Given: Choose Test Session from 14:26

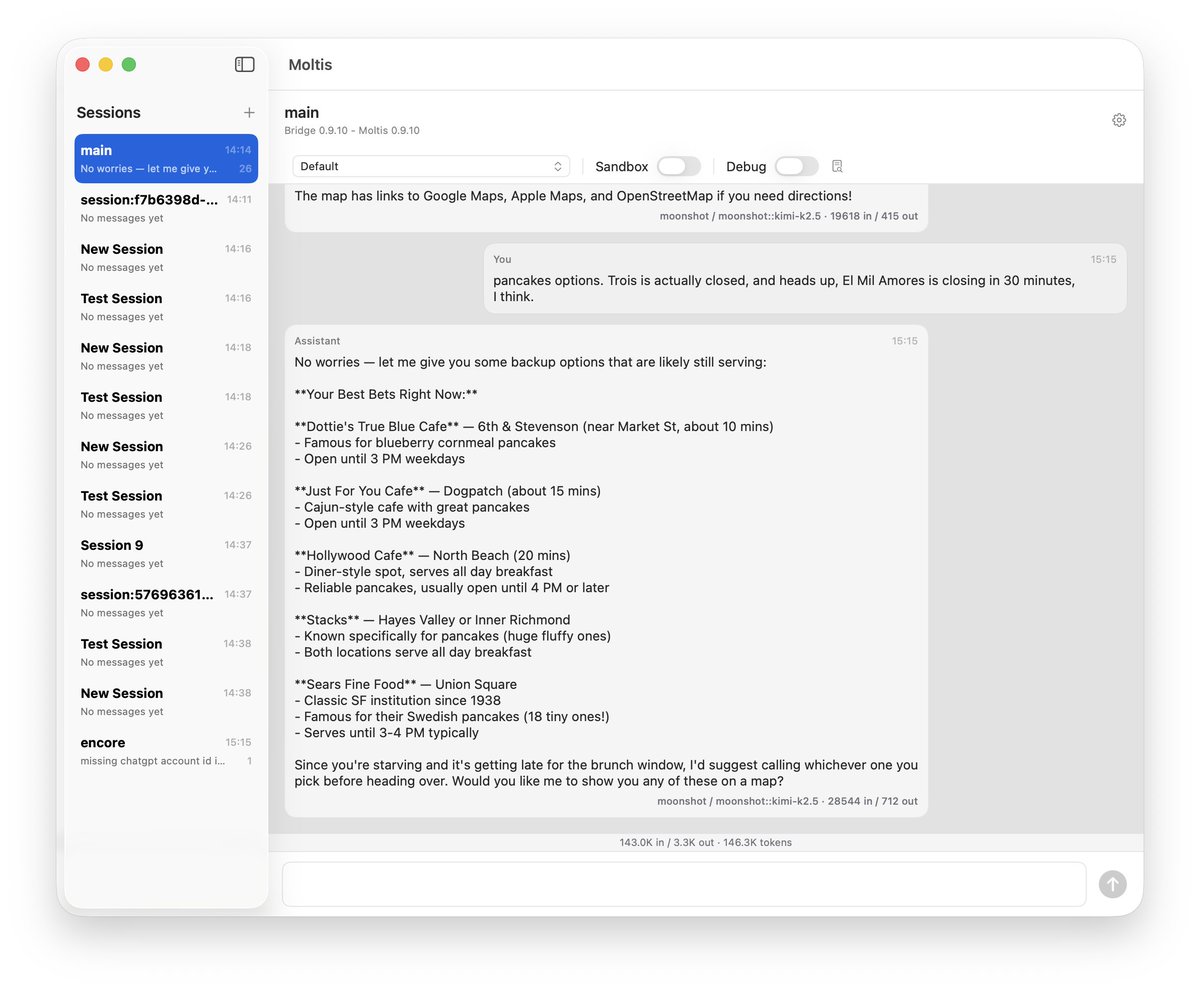Looking at the screenshot, I should click(166, 504).
